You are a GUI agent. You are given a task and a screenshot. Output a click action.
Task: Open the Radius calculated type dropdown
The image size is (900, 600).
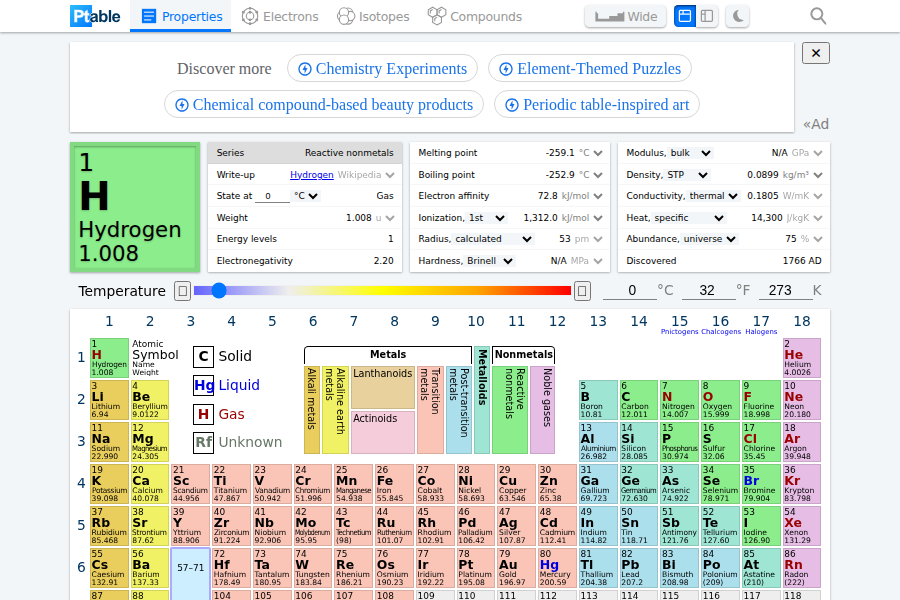494,239
